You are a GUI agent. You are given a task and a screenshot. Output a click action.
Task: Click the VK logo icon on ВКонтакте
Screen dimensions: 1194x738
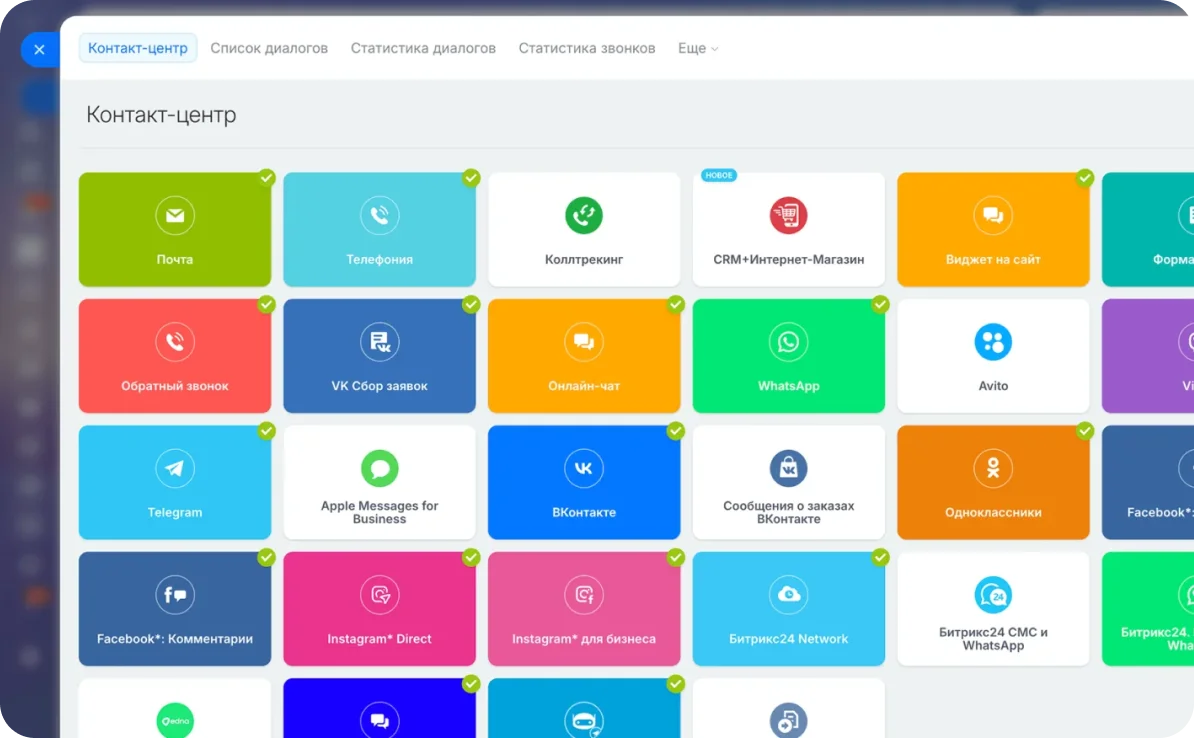pyautogui.click(x=584, y=468)
